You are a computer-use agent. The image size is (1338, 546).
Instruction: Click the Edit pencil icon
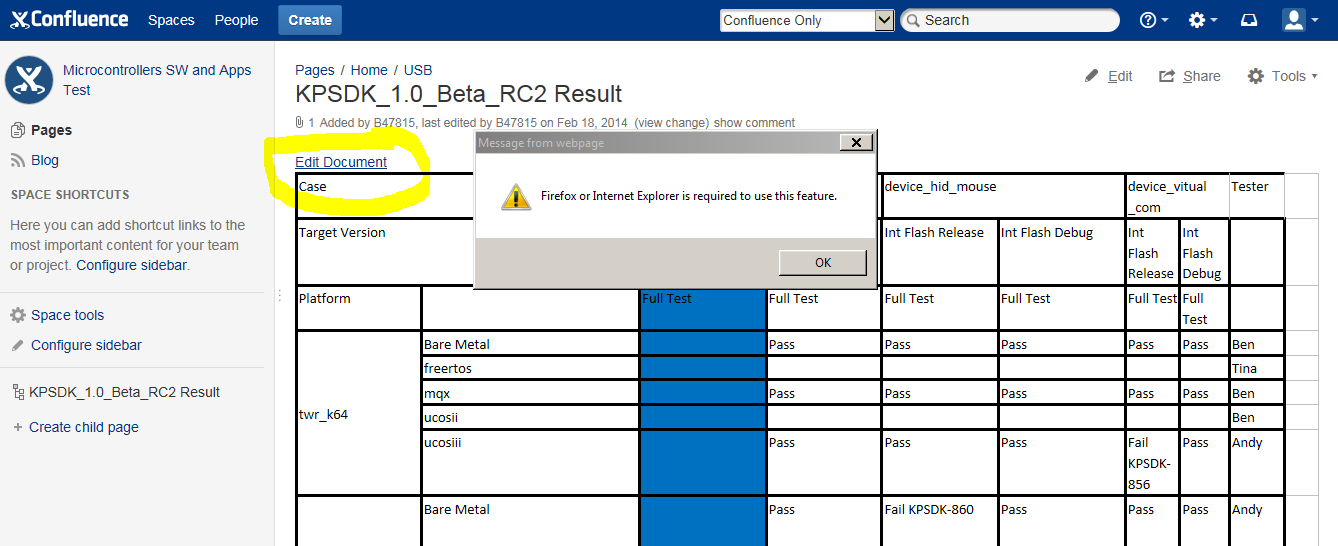[x=1092, y=76]
